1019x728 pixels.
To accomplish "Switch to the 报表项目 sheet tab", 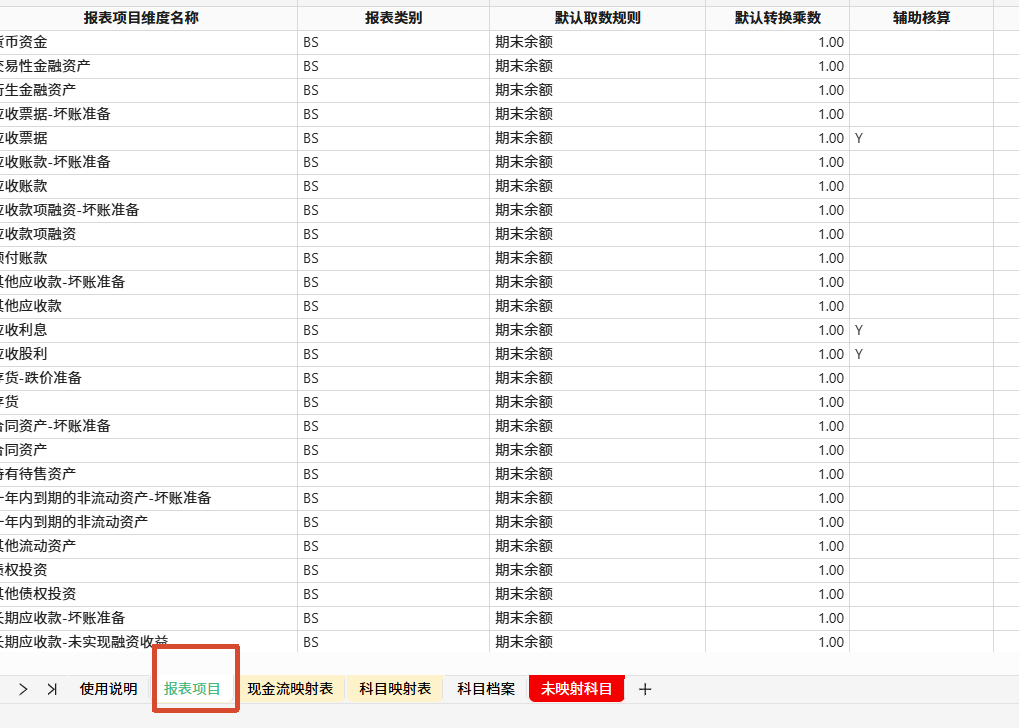I will pos(192,689).
